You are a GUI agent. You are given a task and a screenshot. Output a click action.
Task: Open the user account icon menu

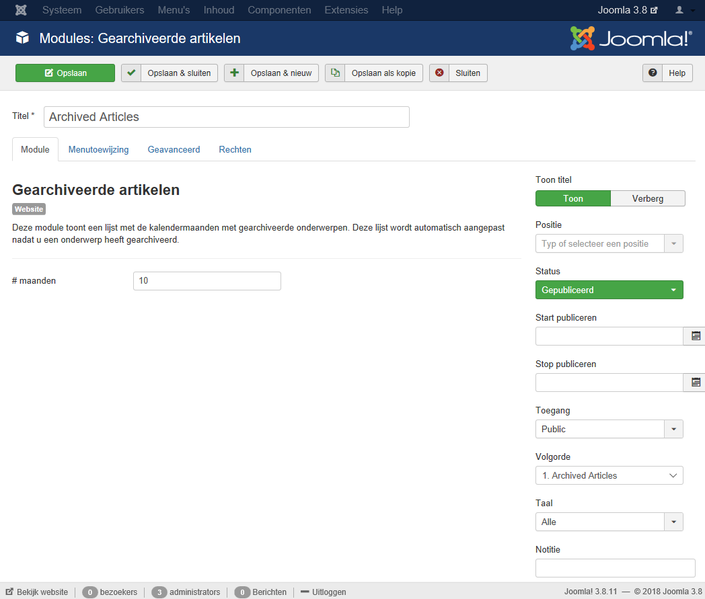pyautogui.click(x=679, y=10)
